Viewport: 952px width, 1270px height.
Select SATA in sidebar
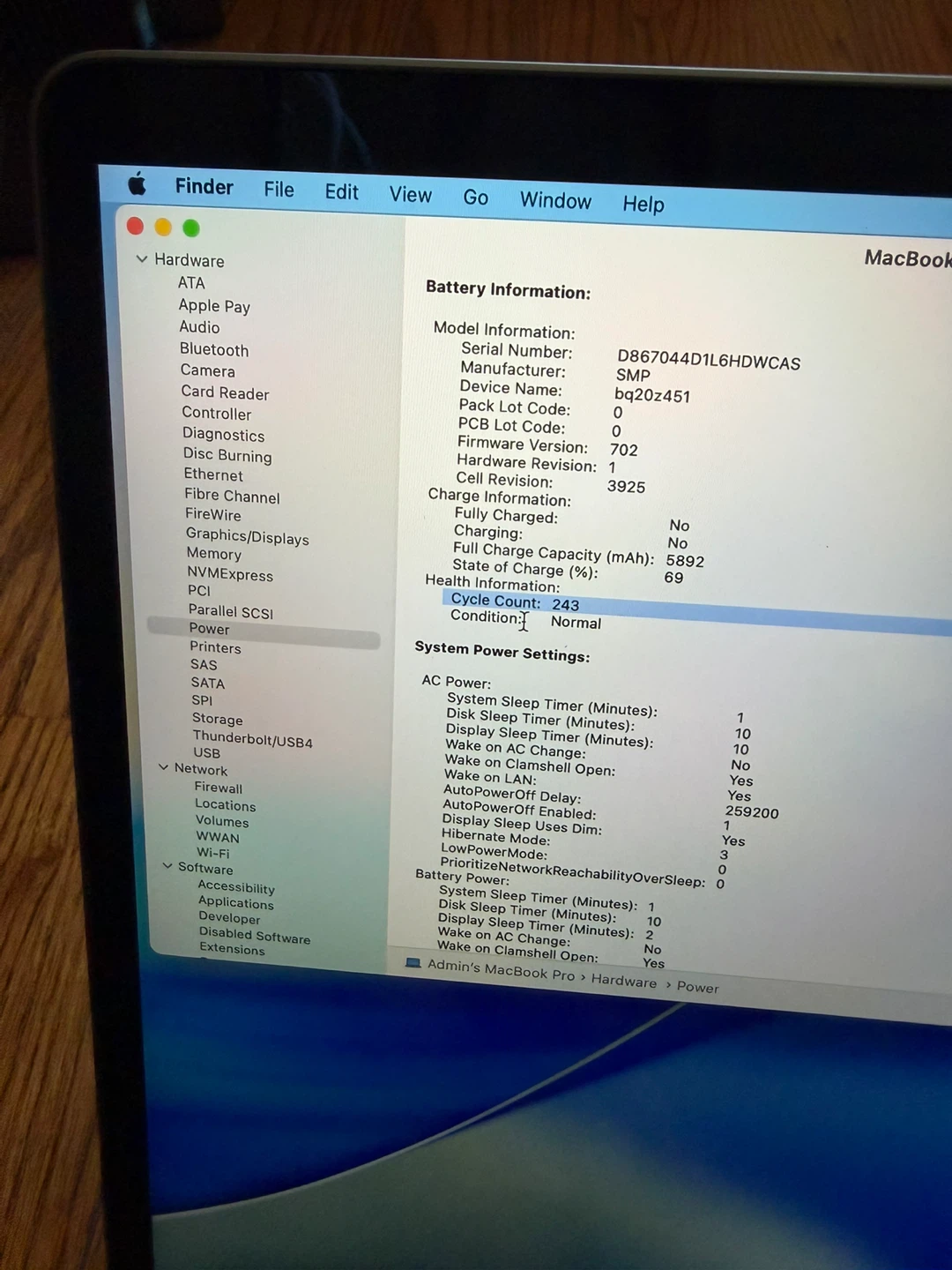tap(208, 683)
